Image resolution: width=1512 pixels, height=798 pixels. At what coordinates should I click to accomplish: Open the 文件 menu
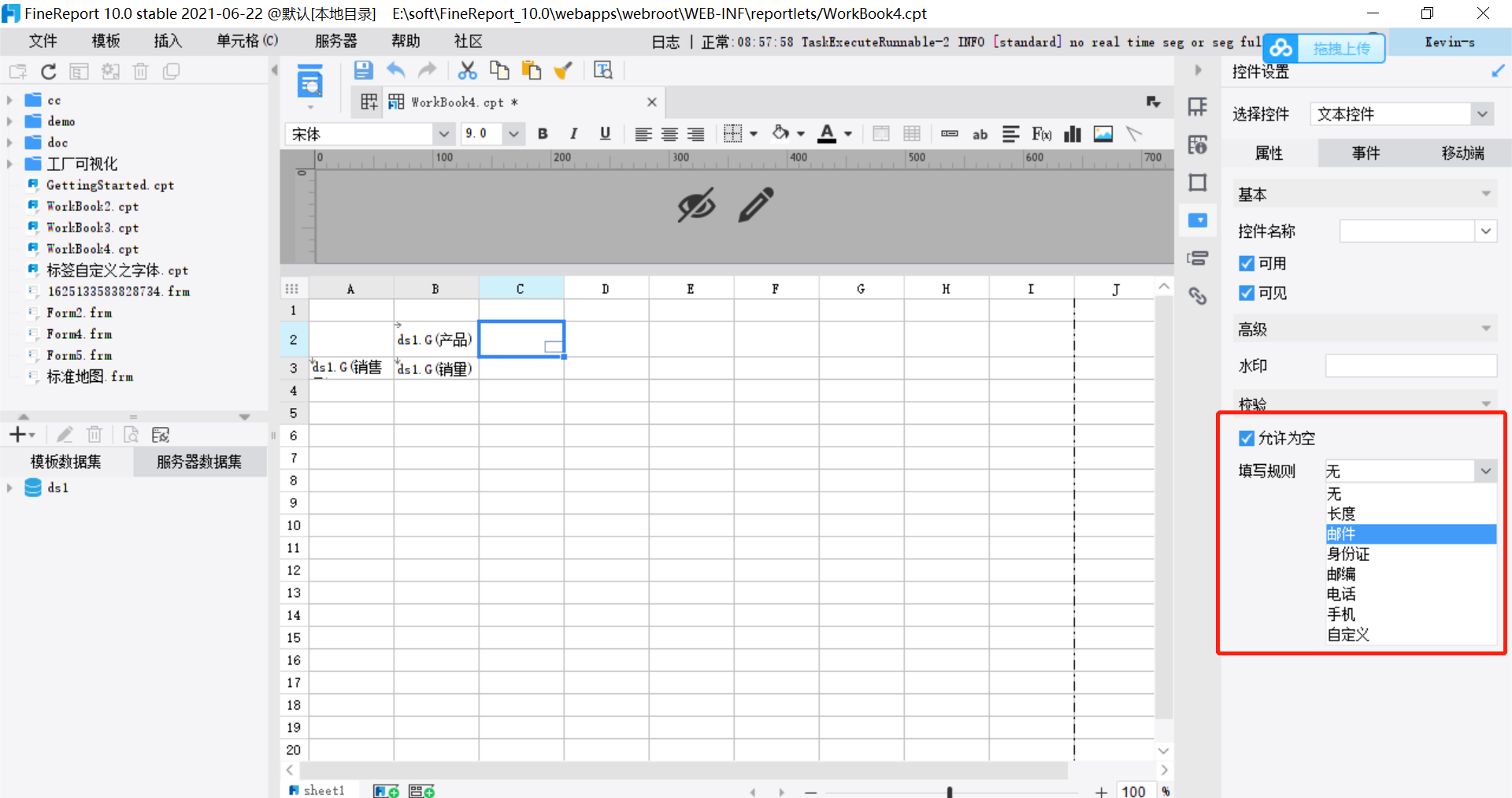[x=43, y=41]
